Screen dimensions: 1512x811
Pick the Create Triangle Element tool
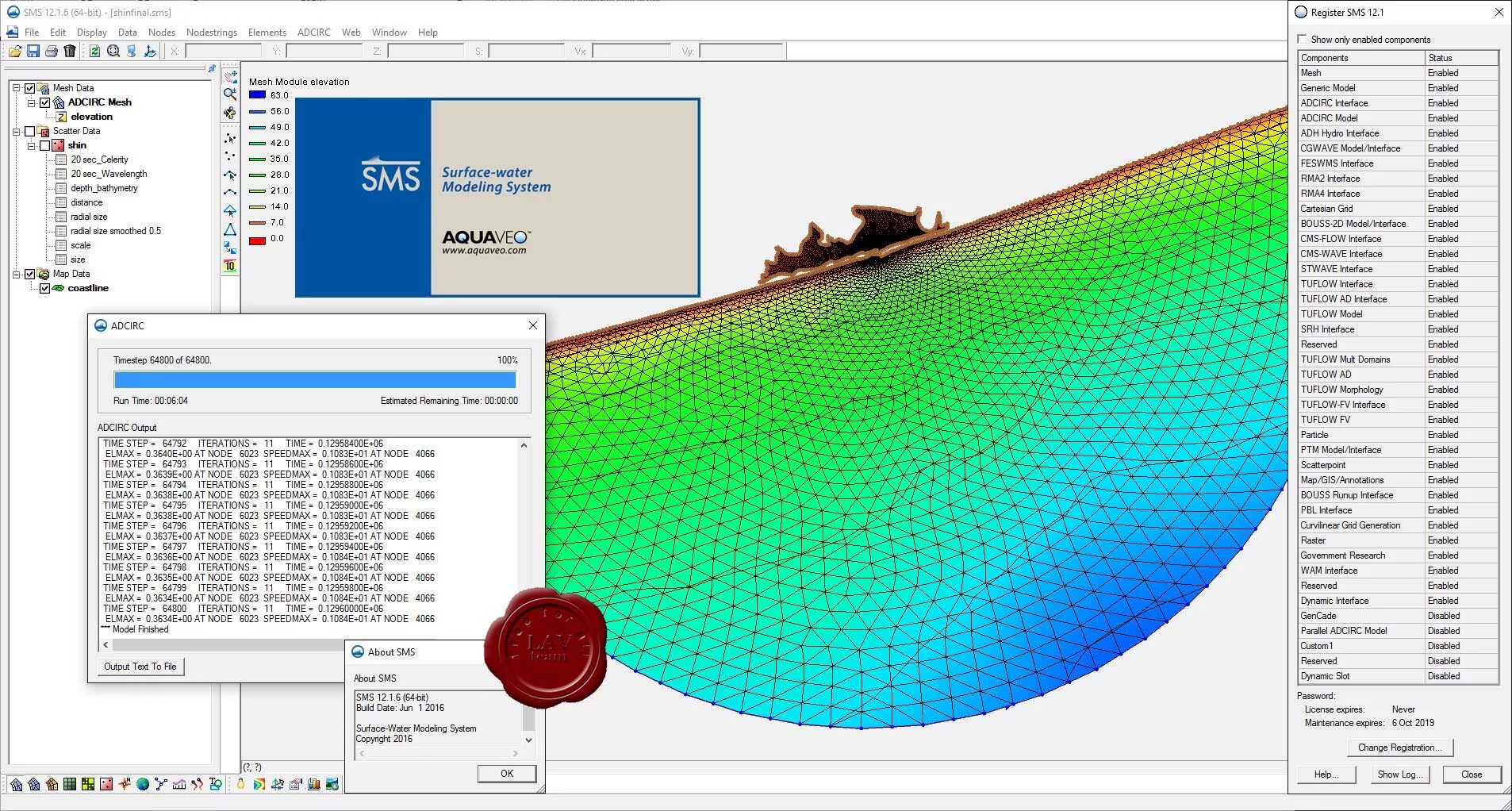point(230,229)
